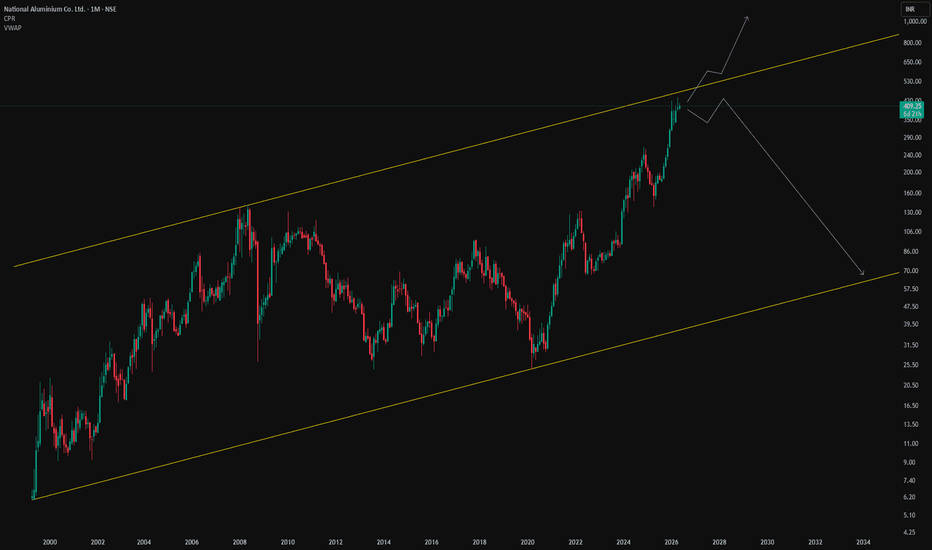Click the 106.00 price axis label
932x550 pixels.
pos(912,232)
